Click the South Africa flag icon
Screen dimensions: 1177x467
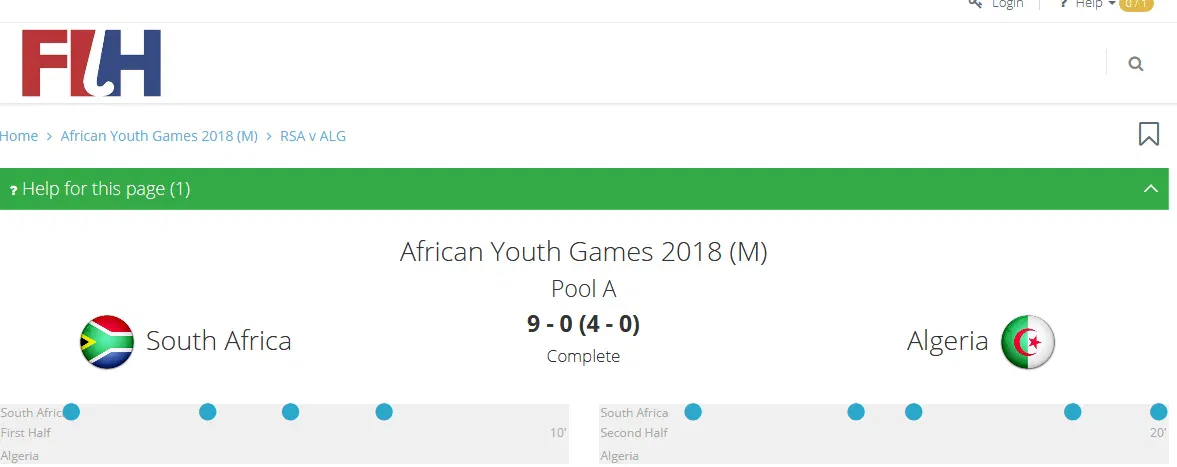pos(107,342)
